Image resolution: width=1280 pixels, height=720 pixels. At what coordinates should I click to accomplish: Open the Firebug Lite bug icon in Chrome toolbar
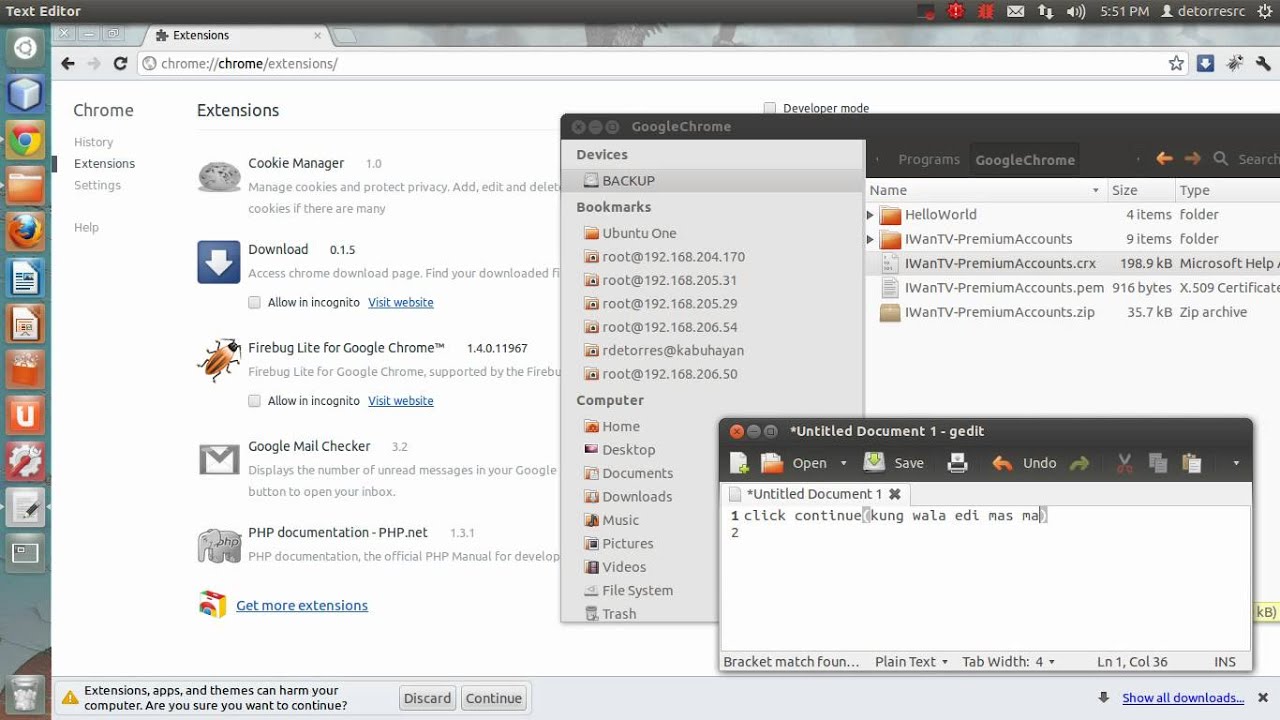tap(1235, 63)
